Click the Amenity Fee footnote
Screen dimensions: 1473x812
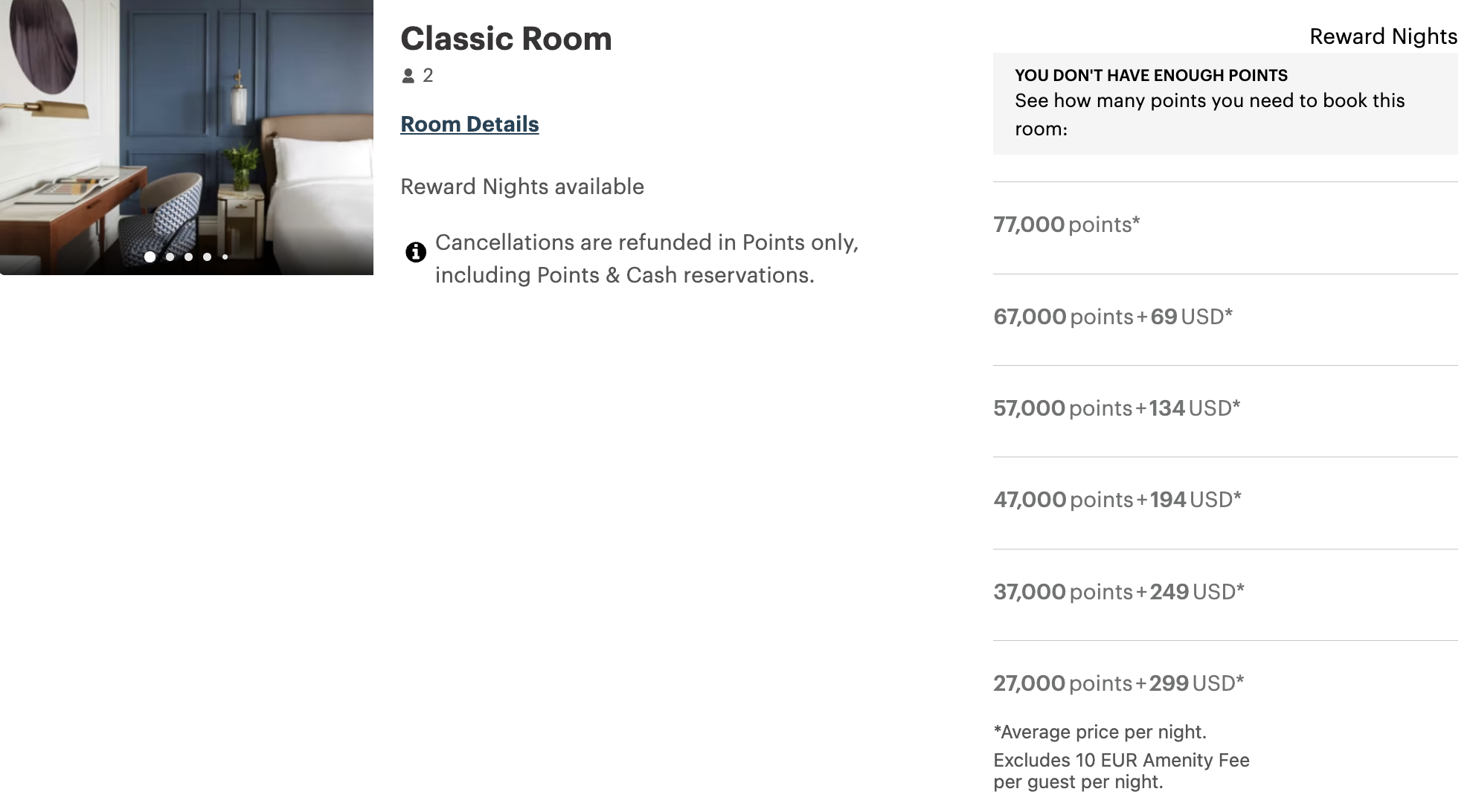point(1122,770)
